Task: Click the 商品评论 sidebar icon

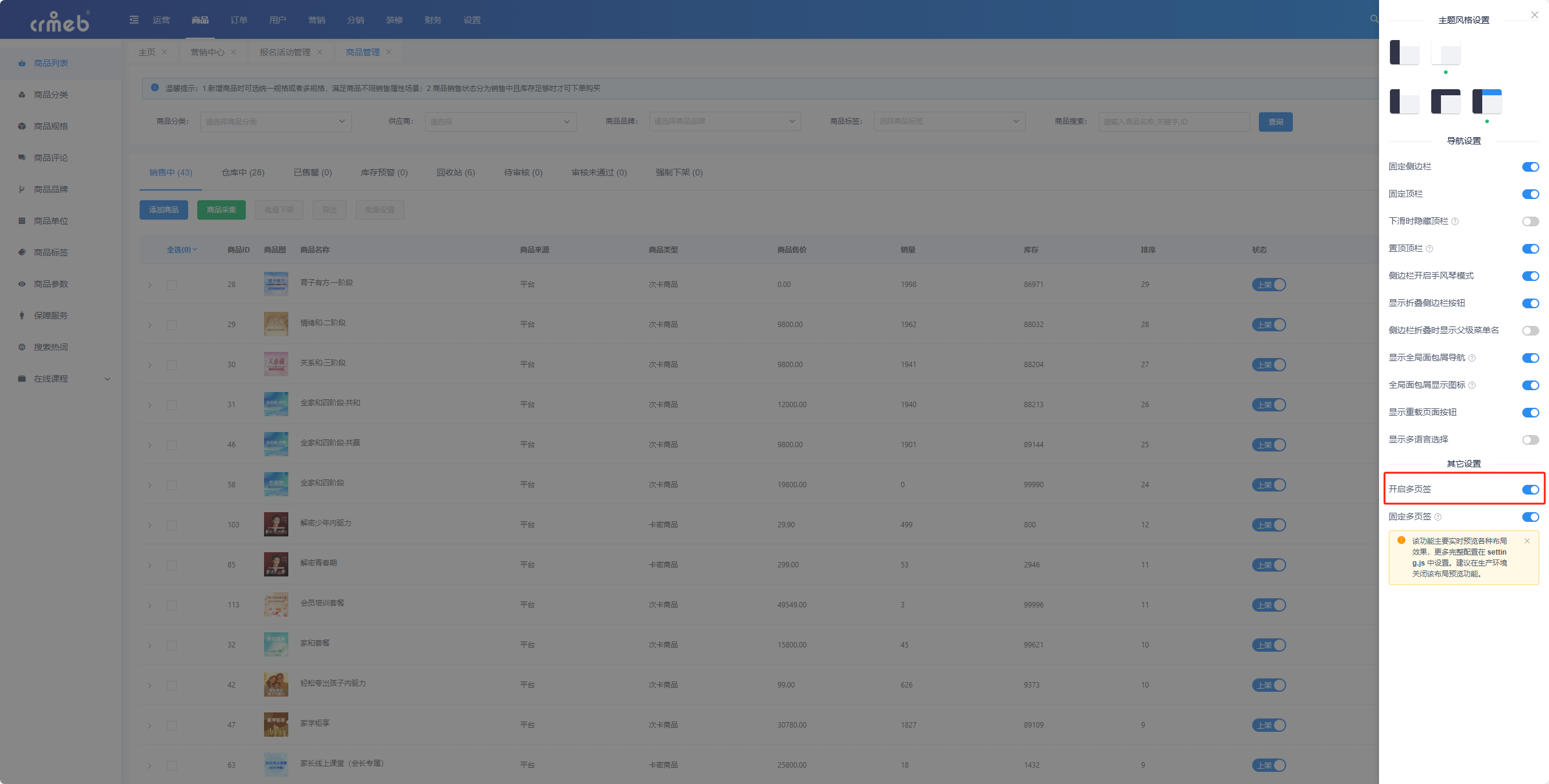Action: (22, 158)
